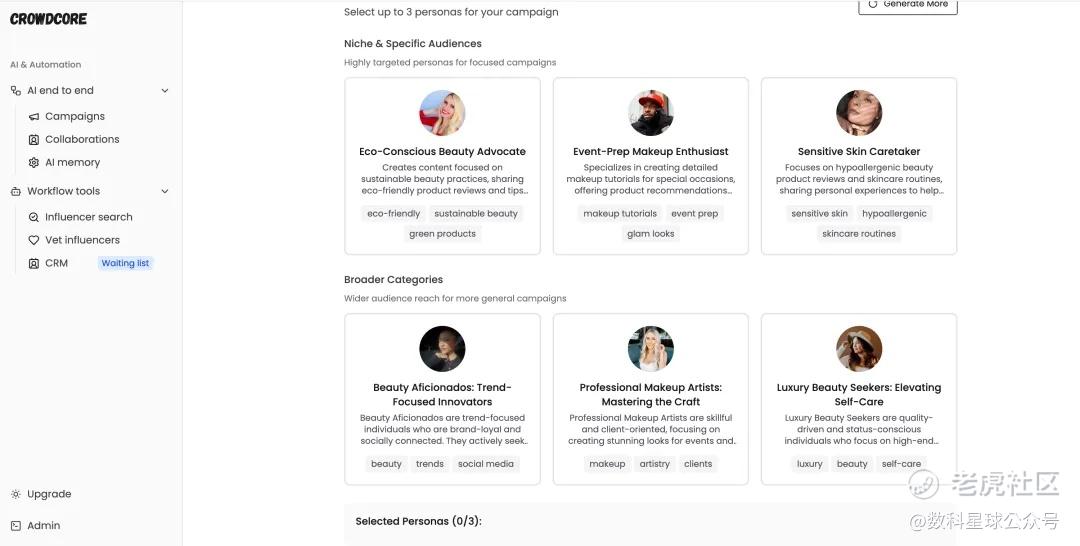The width and height of the screenshot is (1080, 546).
Task: Click the Admin terminal icon
Action: point(16,526)
